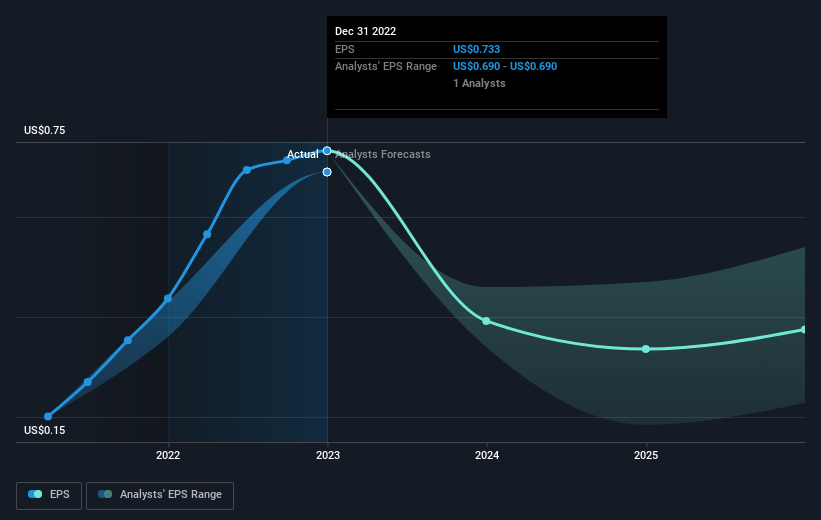Toggle the Analysts' EPS Range legend

(x=160, y=495)
